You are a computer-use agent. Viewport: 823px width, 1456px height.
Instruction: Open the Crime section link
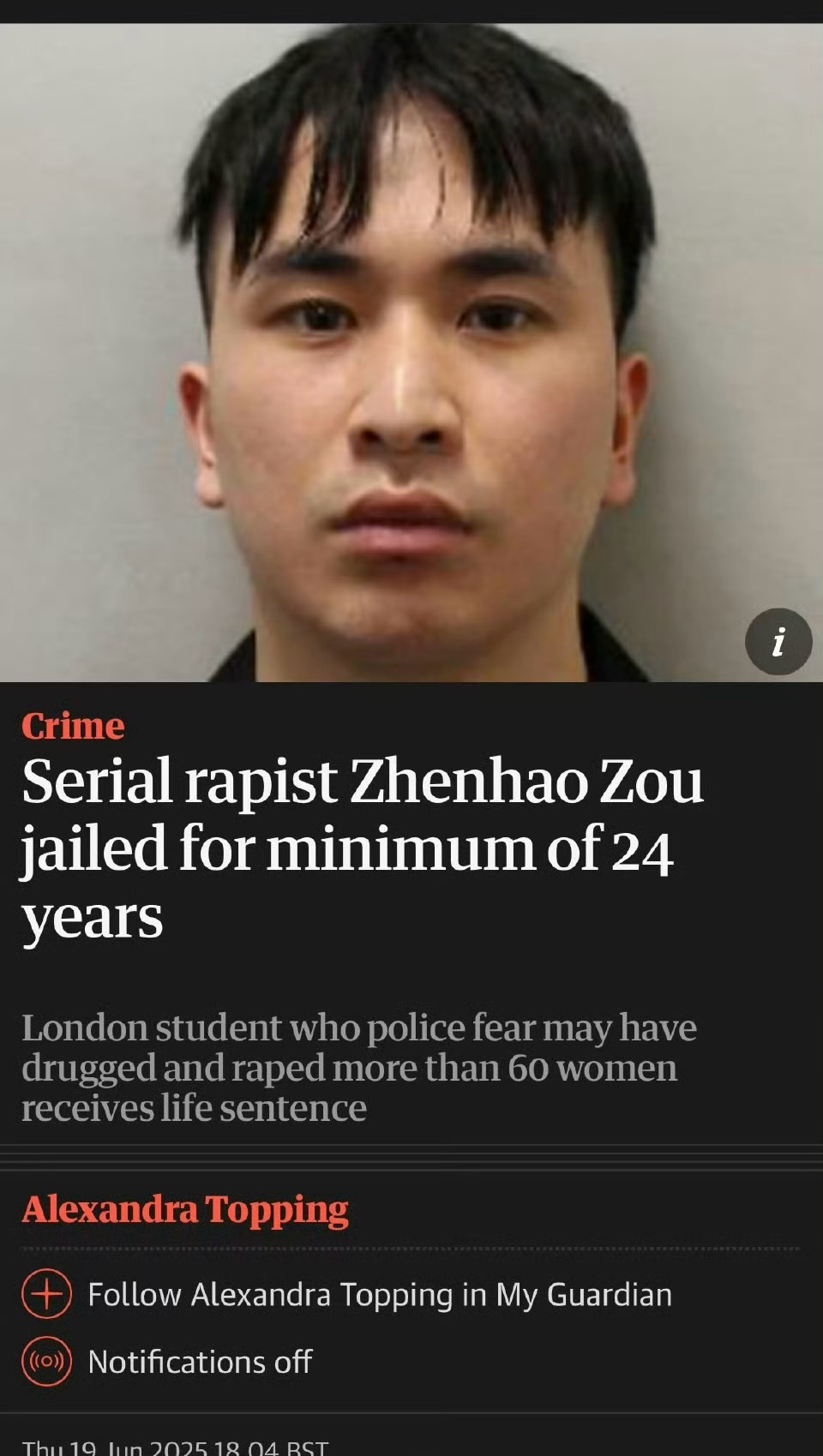73,726
